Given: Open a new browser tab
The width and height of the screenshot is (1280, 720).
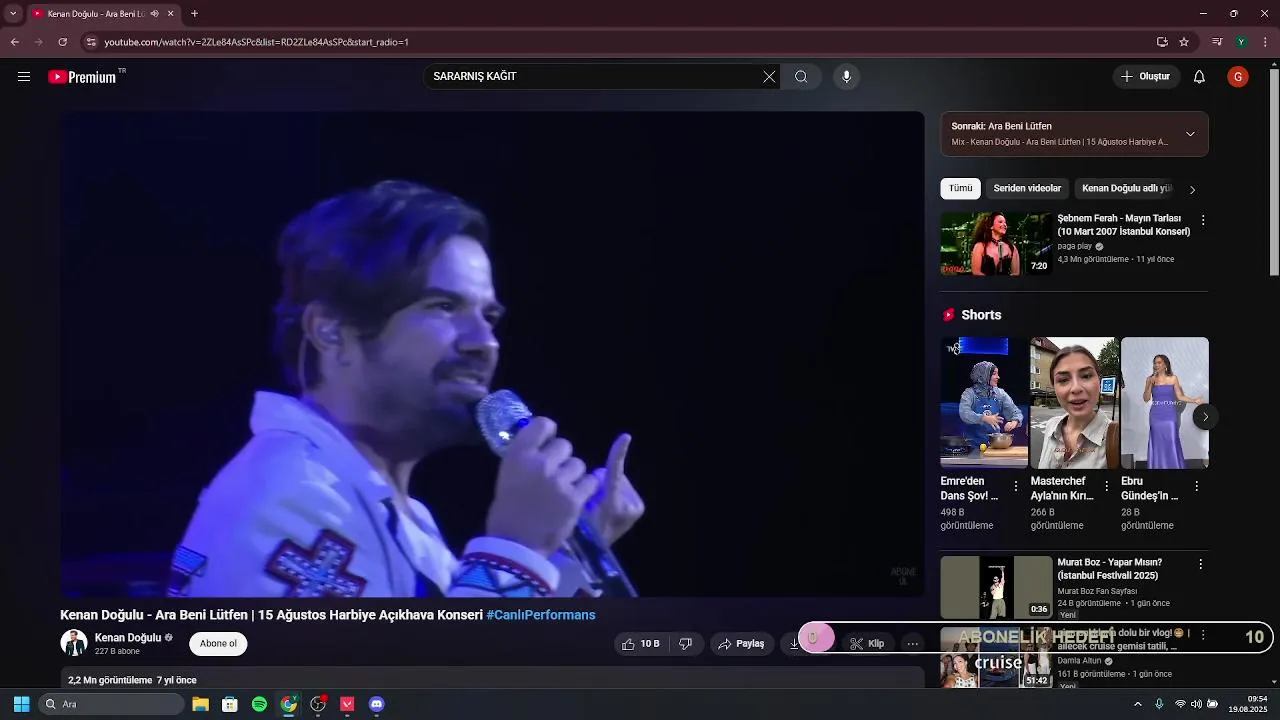Looking at the screenshot, I should [x=194, y=14].
